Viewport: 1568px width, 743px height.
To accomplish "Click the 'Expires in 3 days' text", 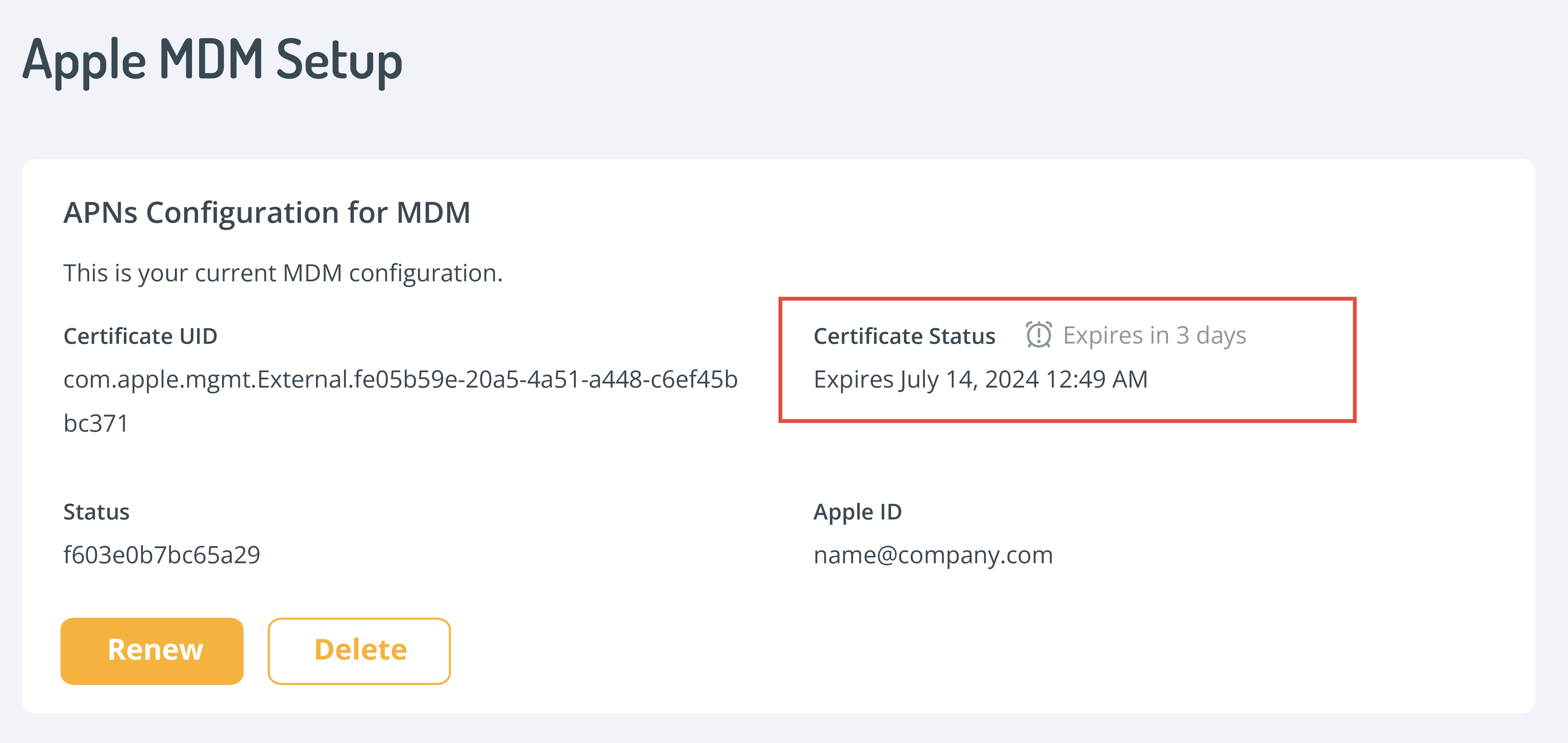I will pos(1154,335).
